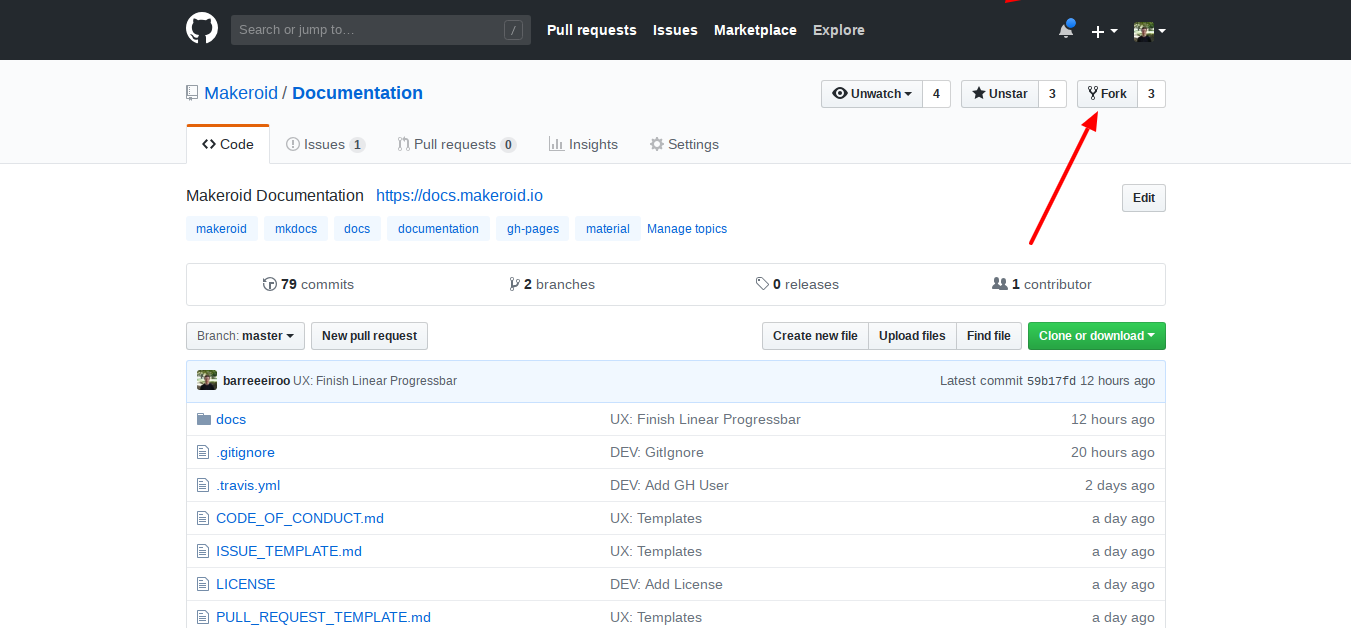The width and height of the screenshot is (1351, 628).
Task: Click the commits history icon showing 79 commits
Action: [270, 284]
